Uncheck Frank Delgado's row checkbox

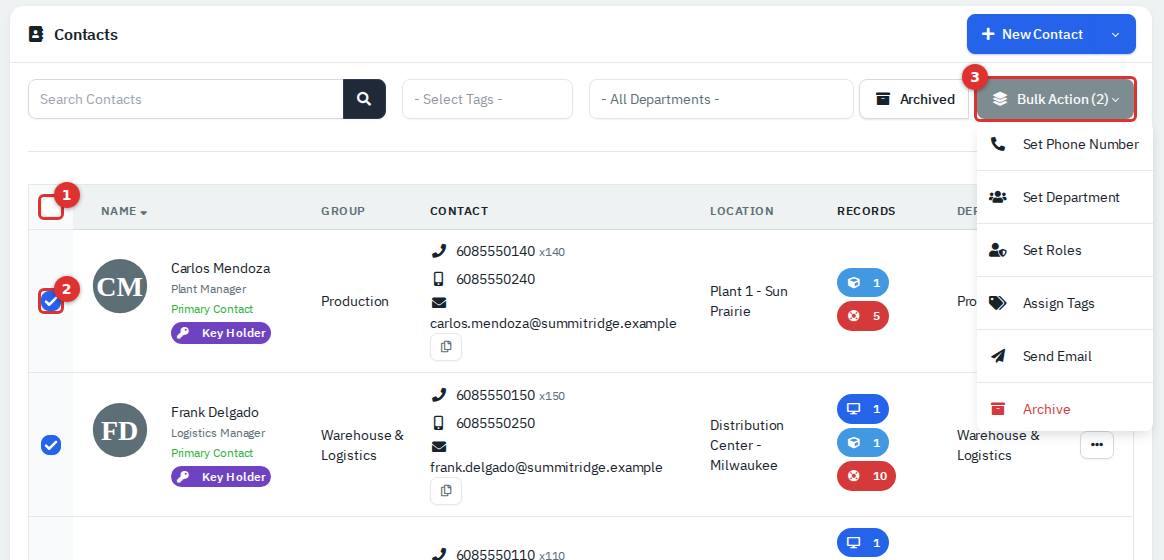coord(50,445)
